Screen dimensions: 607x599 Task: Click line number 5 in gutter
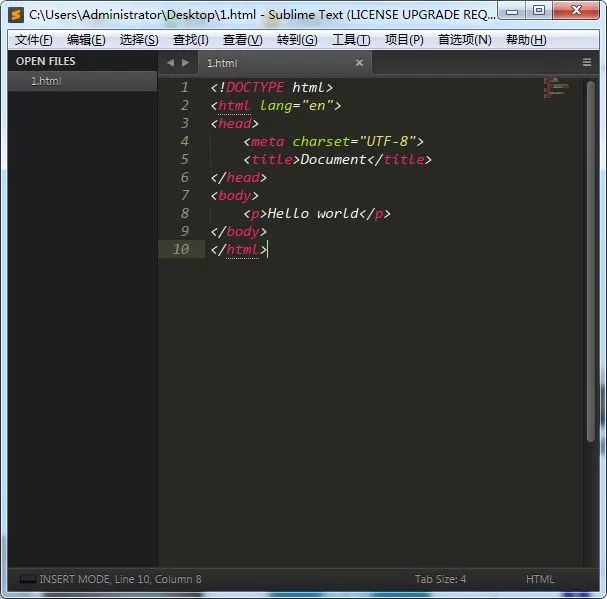pos(185,159)
